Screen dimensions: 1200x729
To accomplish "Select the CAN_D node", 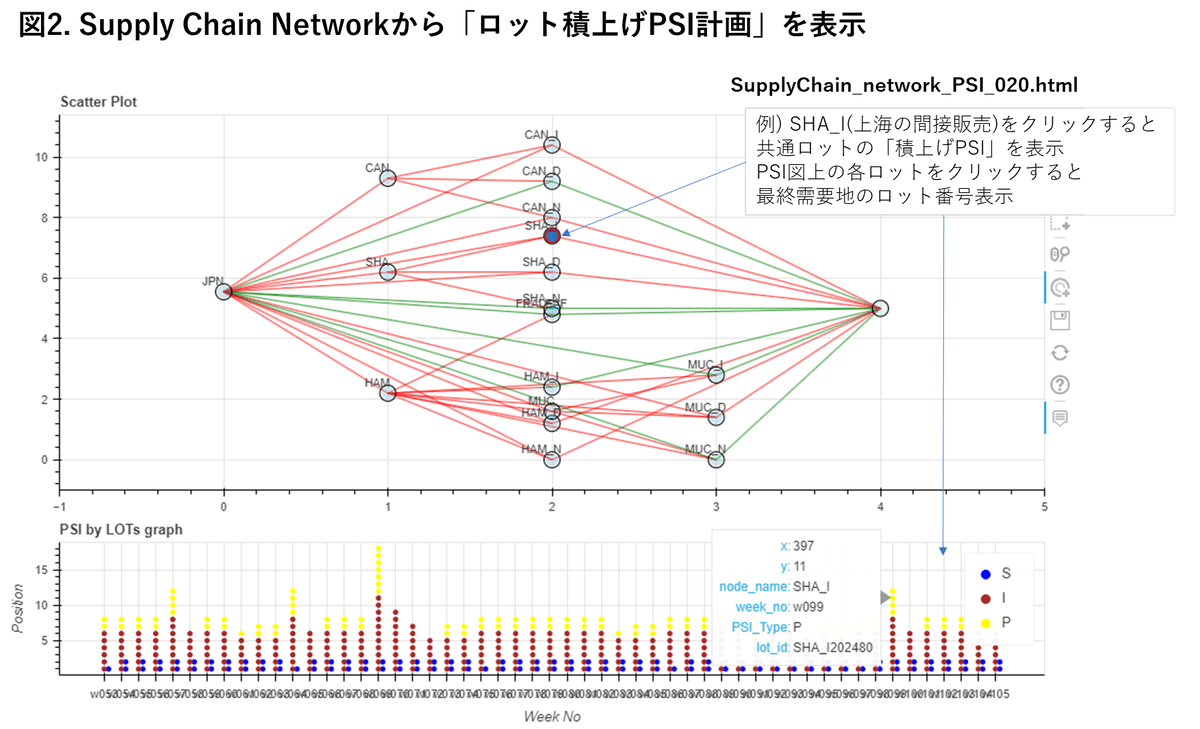I will [x=551, y=181].
